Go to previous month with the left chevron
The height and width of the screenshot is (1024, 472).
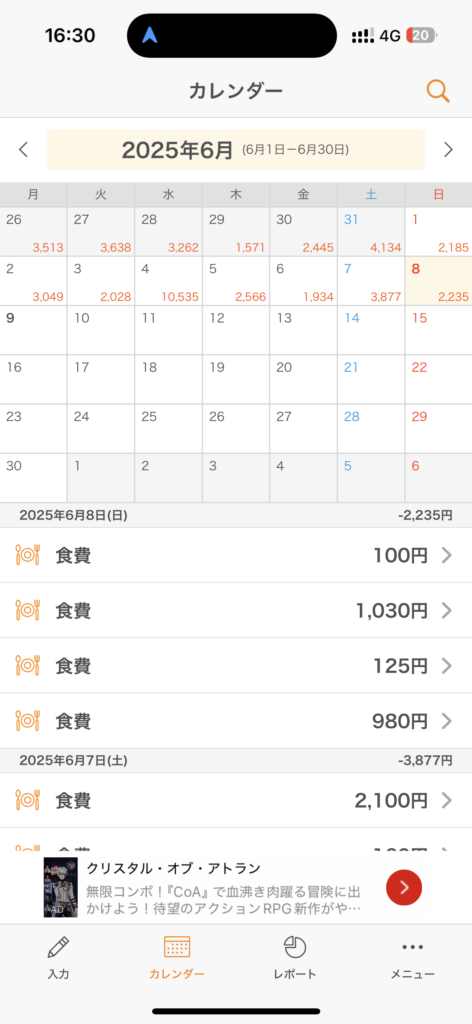tap(24, 150)
